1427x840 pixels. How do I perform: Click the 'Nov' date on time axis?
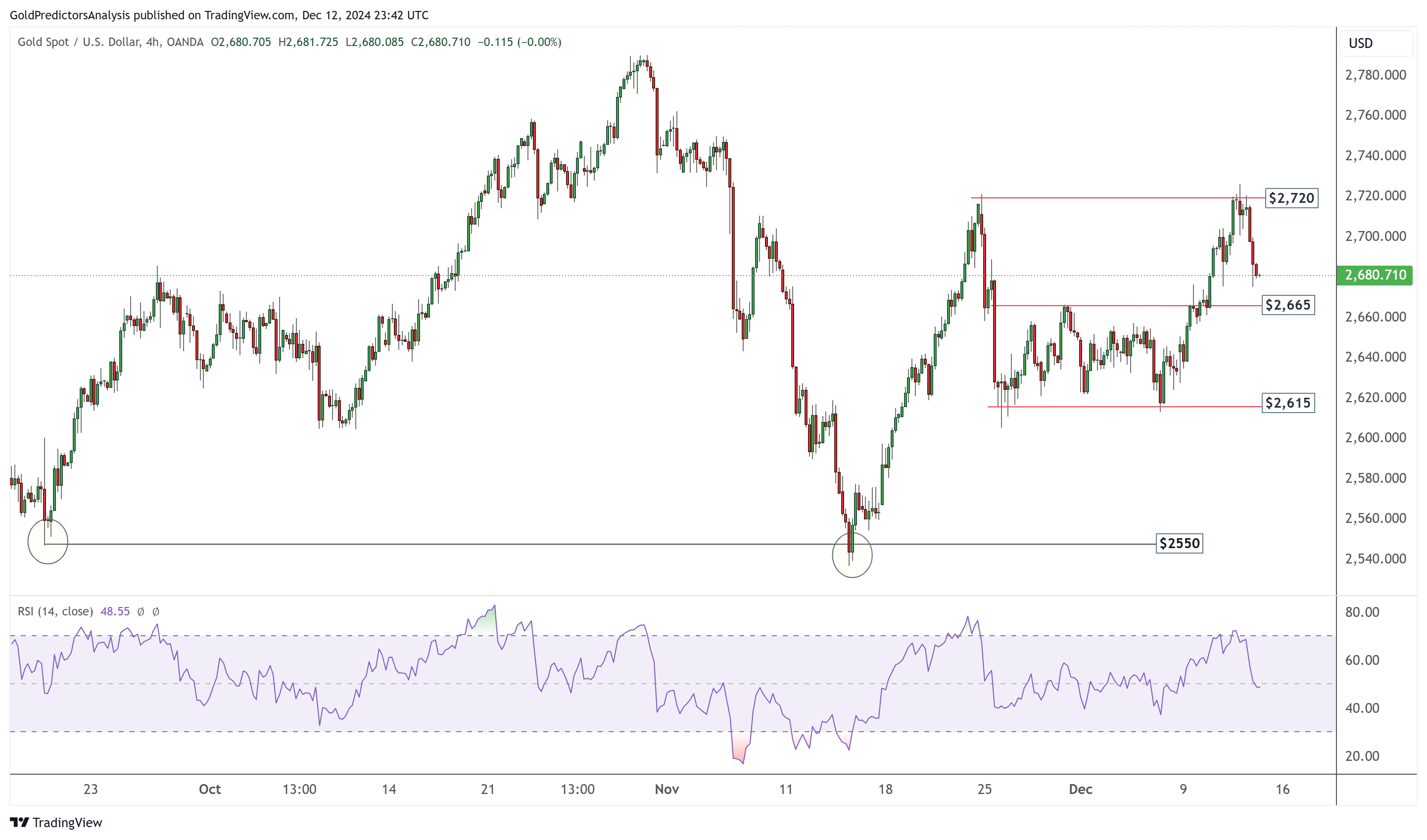pyautogui.click(x=666, y=789)
